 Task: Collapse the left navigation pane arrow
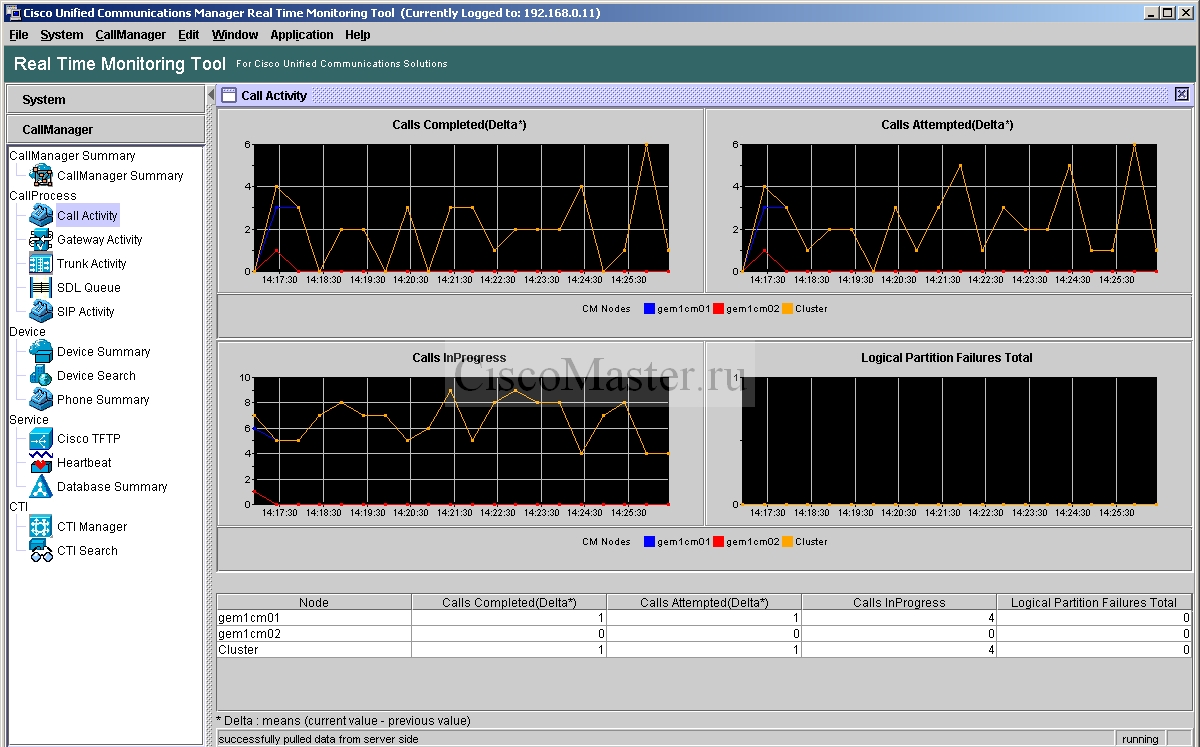coord(211,94)
